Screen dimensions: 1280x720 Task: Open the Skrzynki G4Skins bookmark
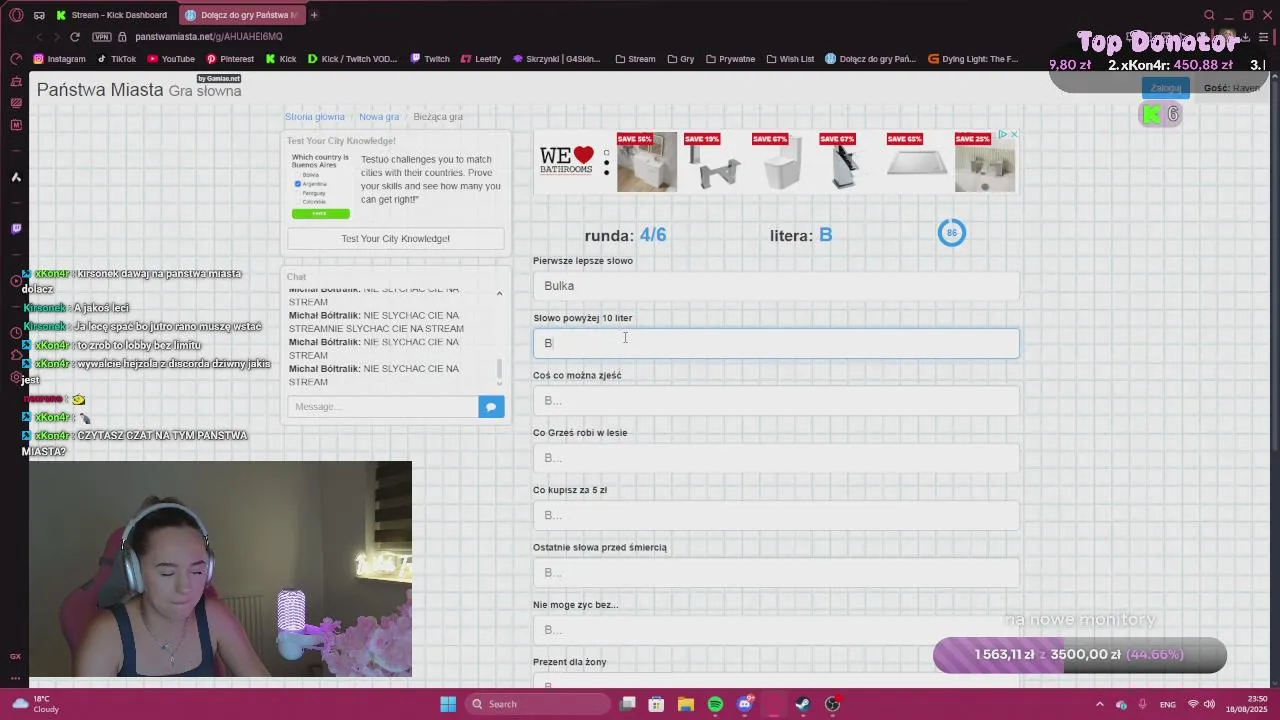(x=557, y=59)
